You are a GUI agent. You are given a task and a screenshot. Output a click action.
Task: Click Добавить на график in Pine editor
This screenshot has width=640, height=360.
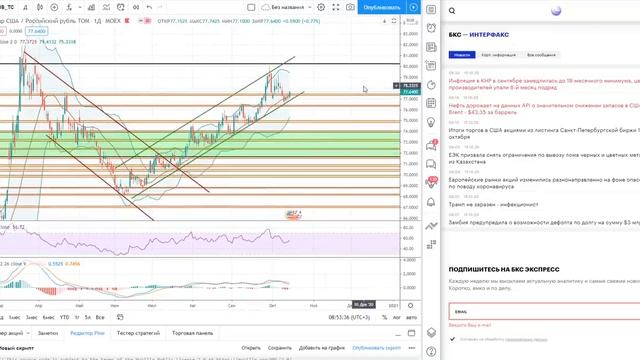coord(322,348)
